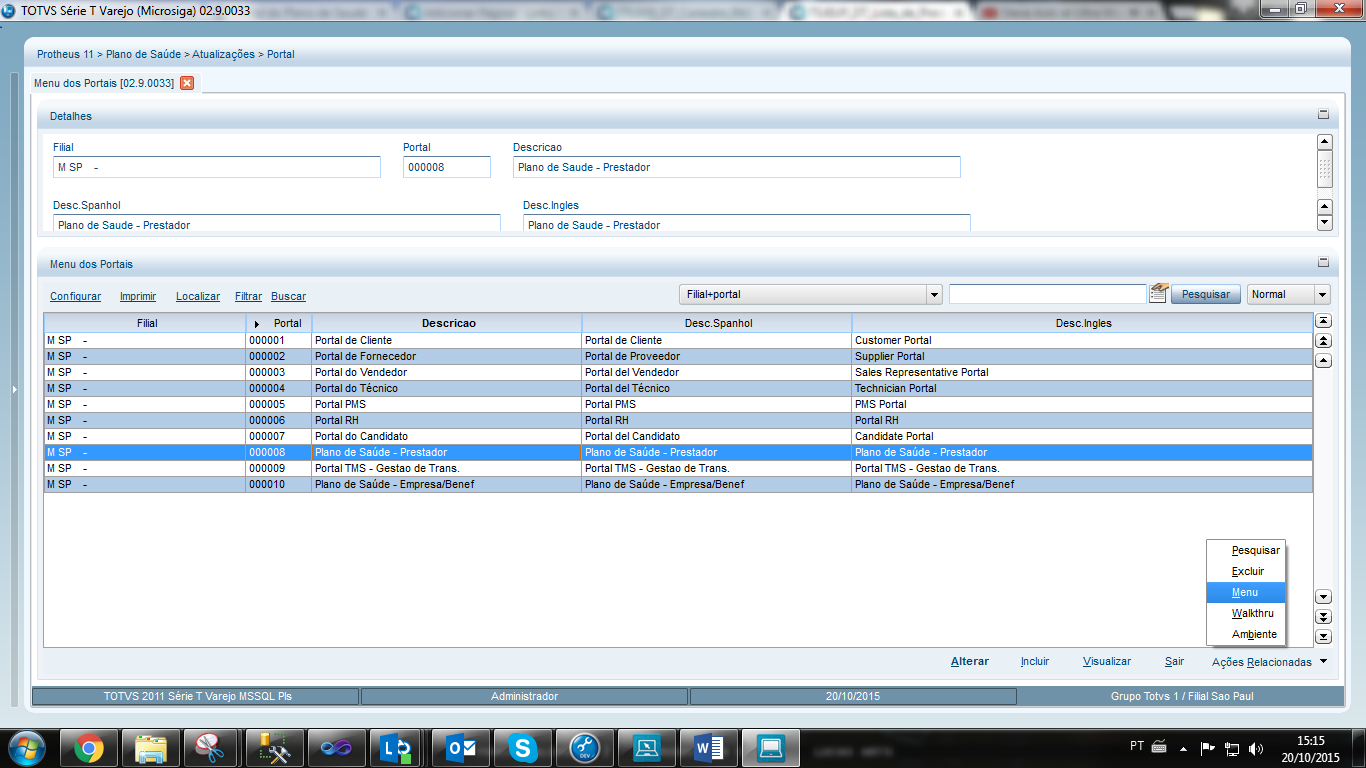Select Walkthru in the popup menu
1366x768 pixels.
tap(1246, 613)
